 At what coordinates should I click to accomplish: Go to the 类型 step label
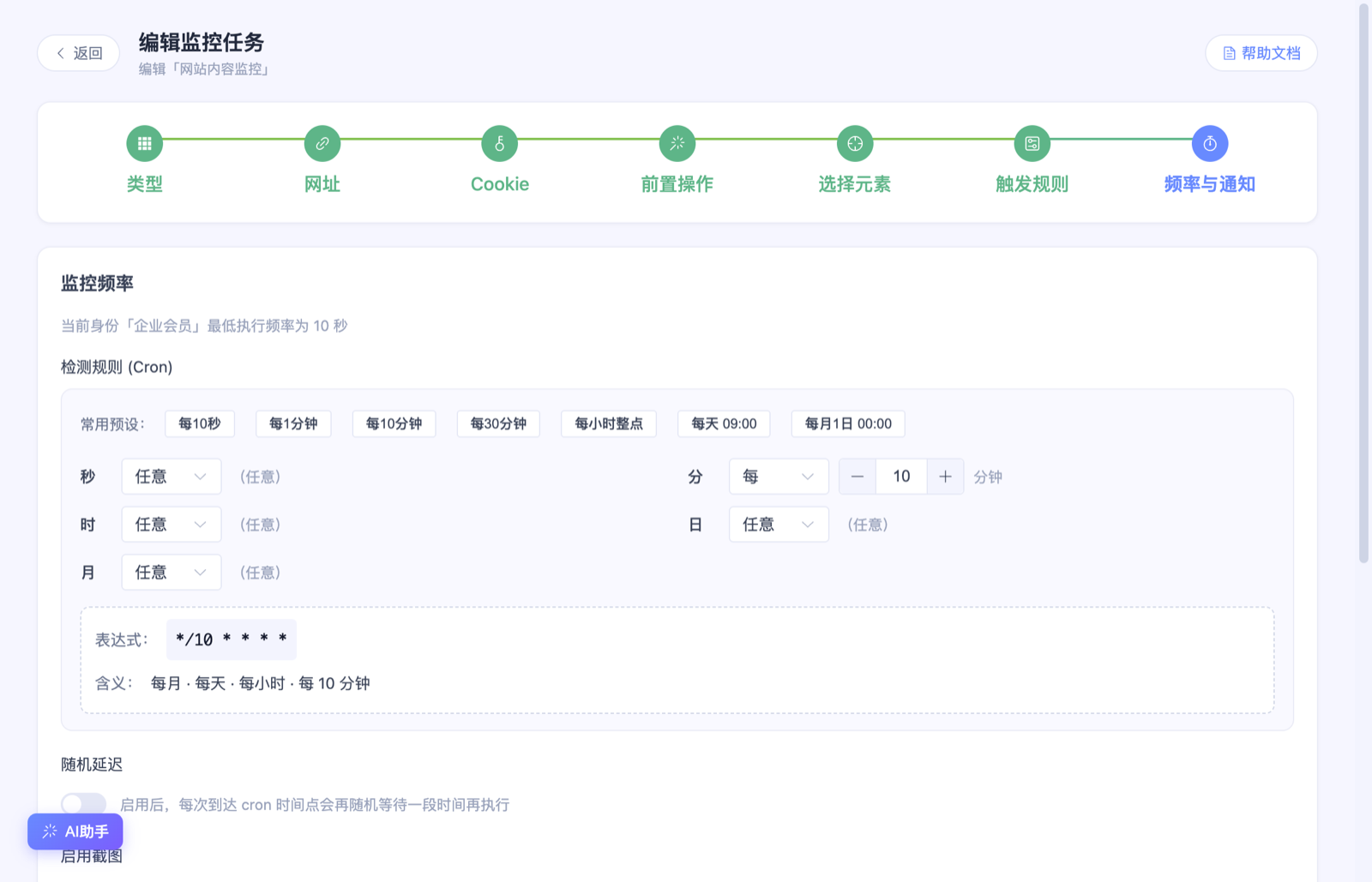144,184
